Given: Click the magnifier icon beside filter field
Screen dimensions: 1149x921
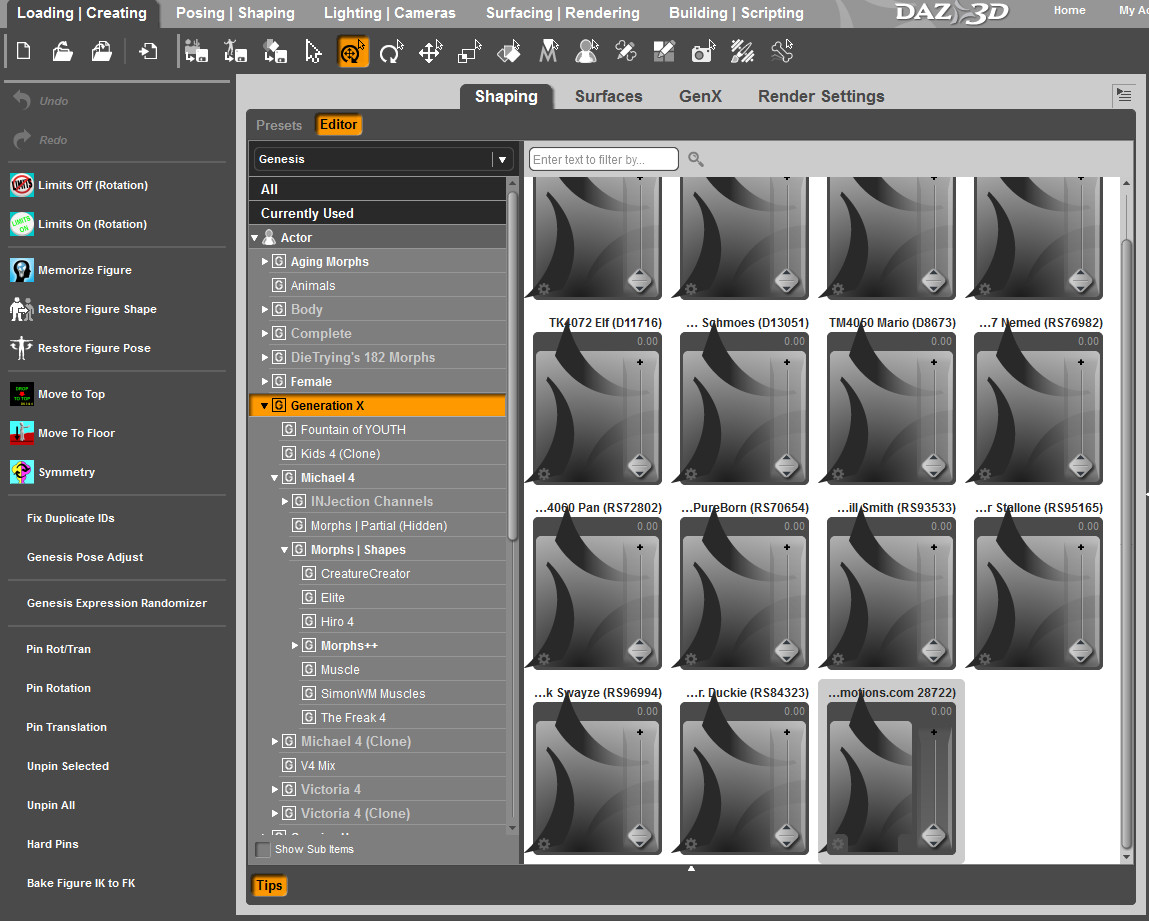Looking at the screenshot, I should tap(696, 159).
